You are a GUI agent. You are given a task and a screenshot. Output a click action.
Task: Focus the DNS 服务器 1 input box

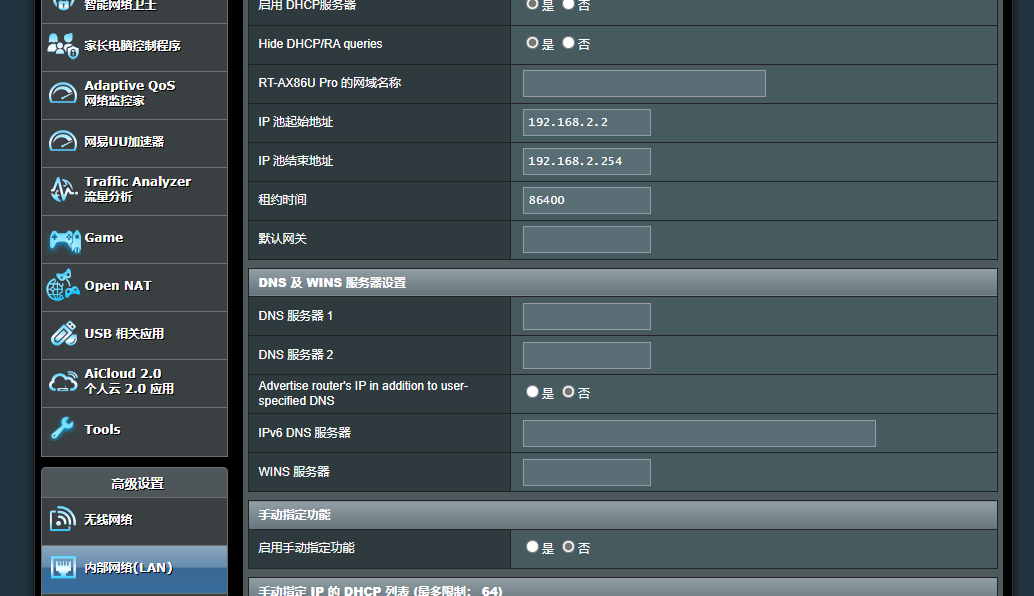click(586, 316)
